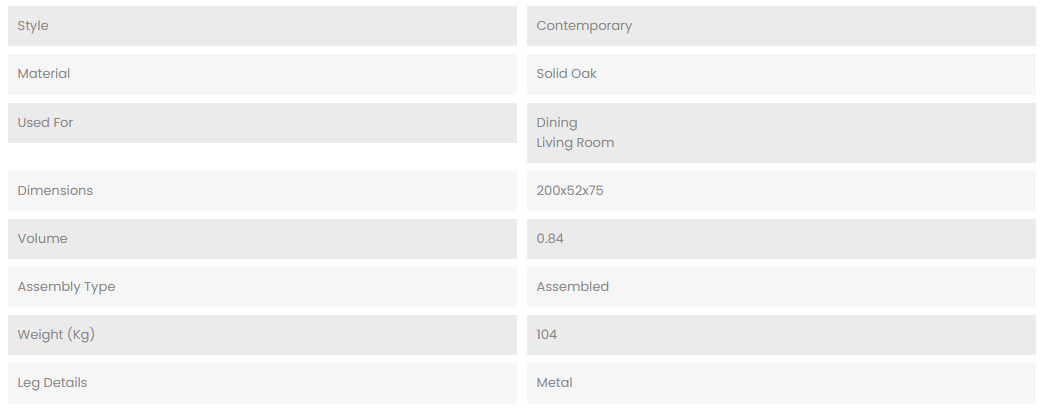Viewport: 1050px width, 412px height.
Task: Click the word Solid in Material value
Action: pyautogui.click(x=552, y=74)
